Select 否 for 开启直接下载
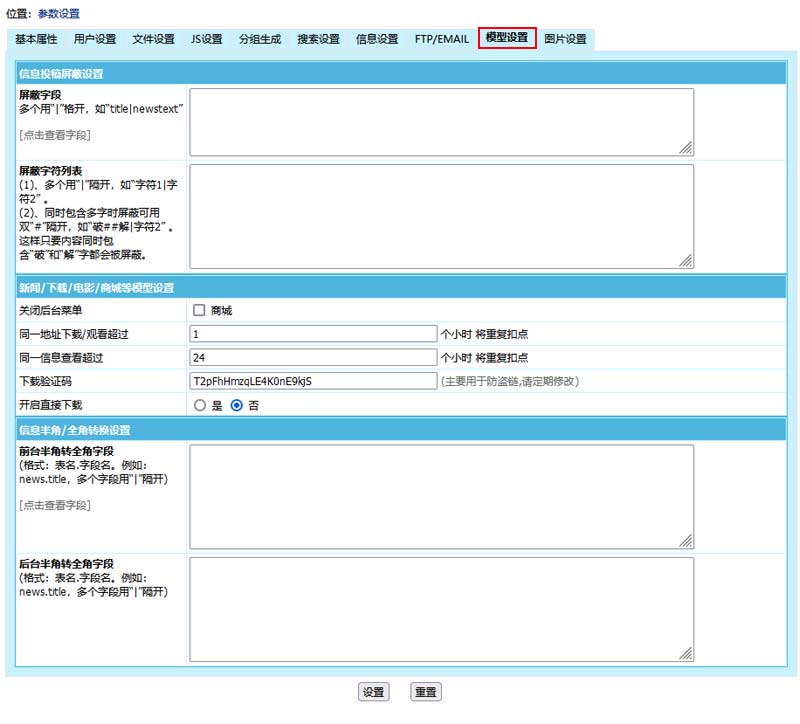Screen dimensions: 800x724 tap(237, 406)
